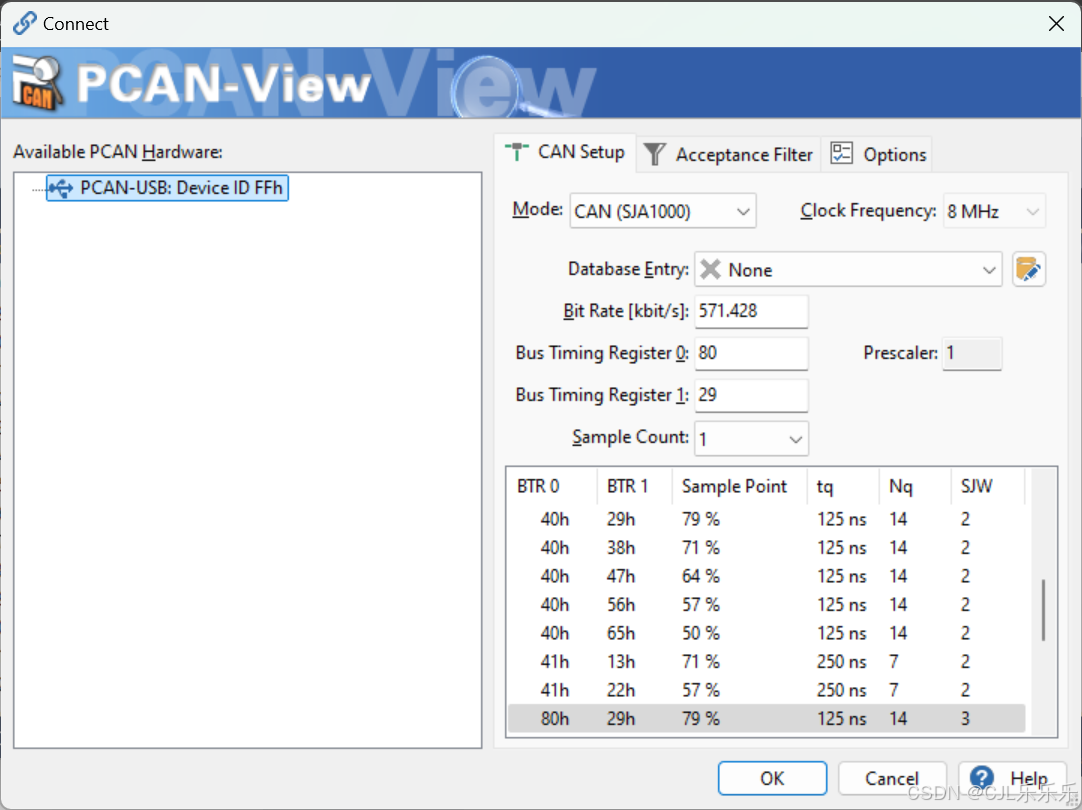Click the checklist icon on Options tab
The image size is (1082, 810).
[842, 153]
